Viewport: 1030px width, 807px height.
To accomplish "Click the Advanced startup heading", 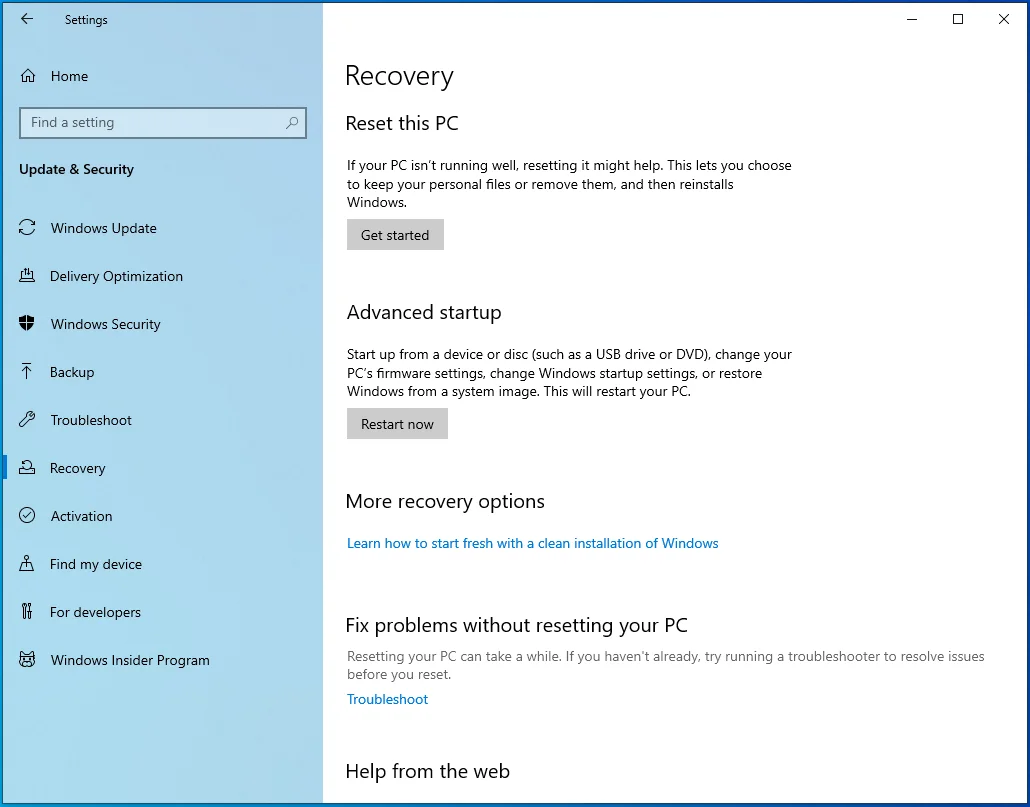I will point(424,312).
